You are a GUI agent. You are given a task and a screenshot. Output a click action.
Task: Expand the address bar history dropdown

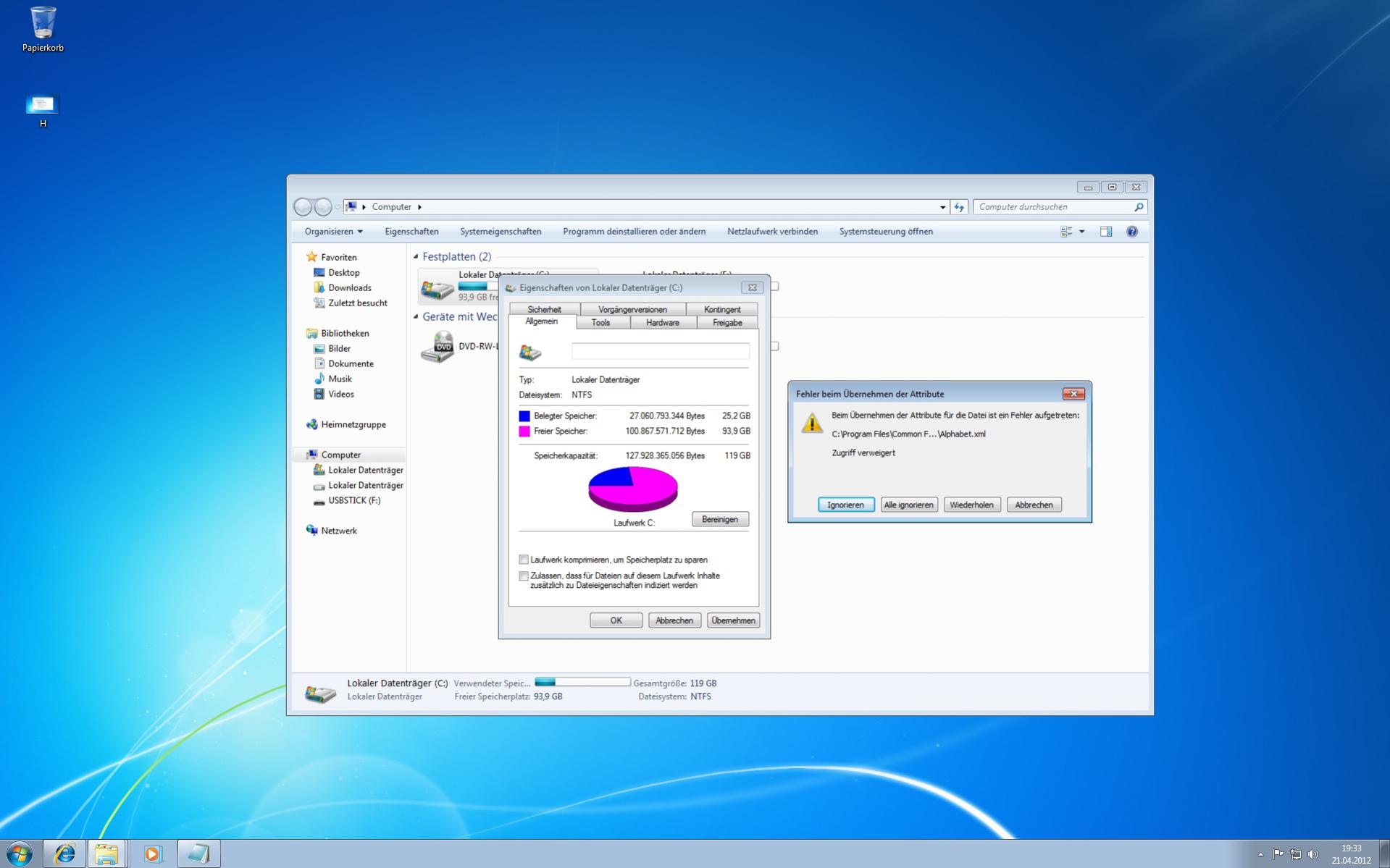[942, 207]
